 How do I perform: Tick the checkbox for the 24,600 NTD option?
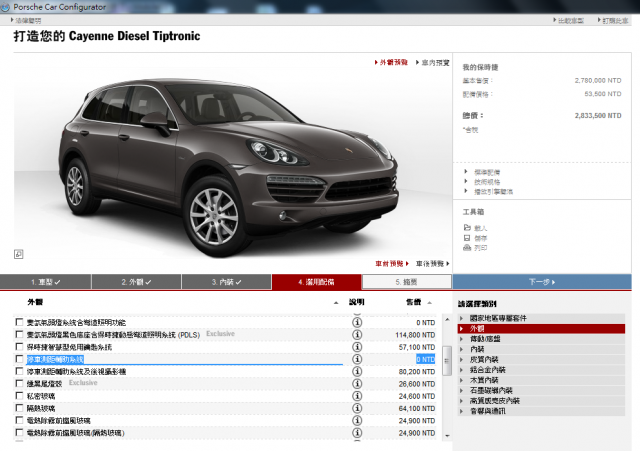point(19,395)
